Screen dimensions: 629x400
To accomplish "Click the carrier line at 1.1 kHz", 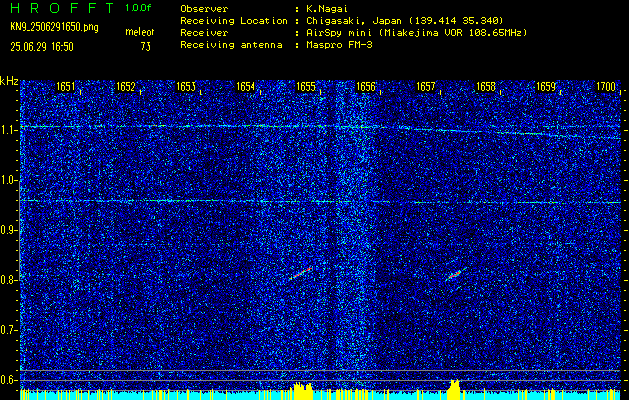I will click(x=321, y=130).
